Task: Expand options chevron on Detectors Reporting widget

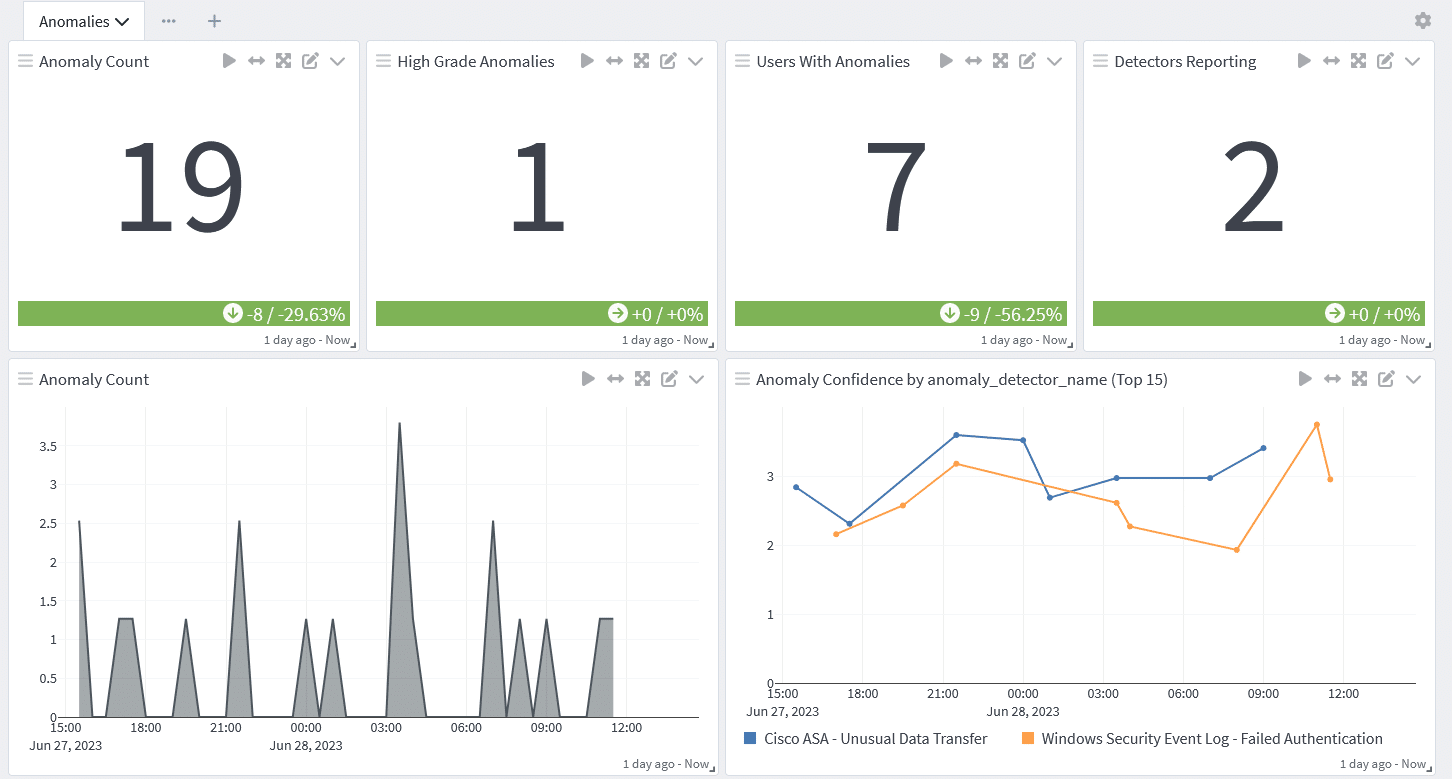Action: tap(1412, 61)
